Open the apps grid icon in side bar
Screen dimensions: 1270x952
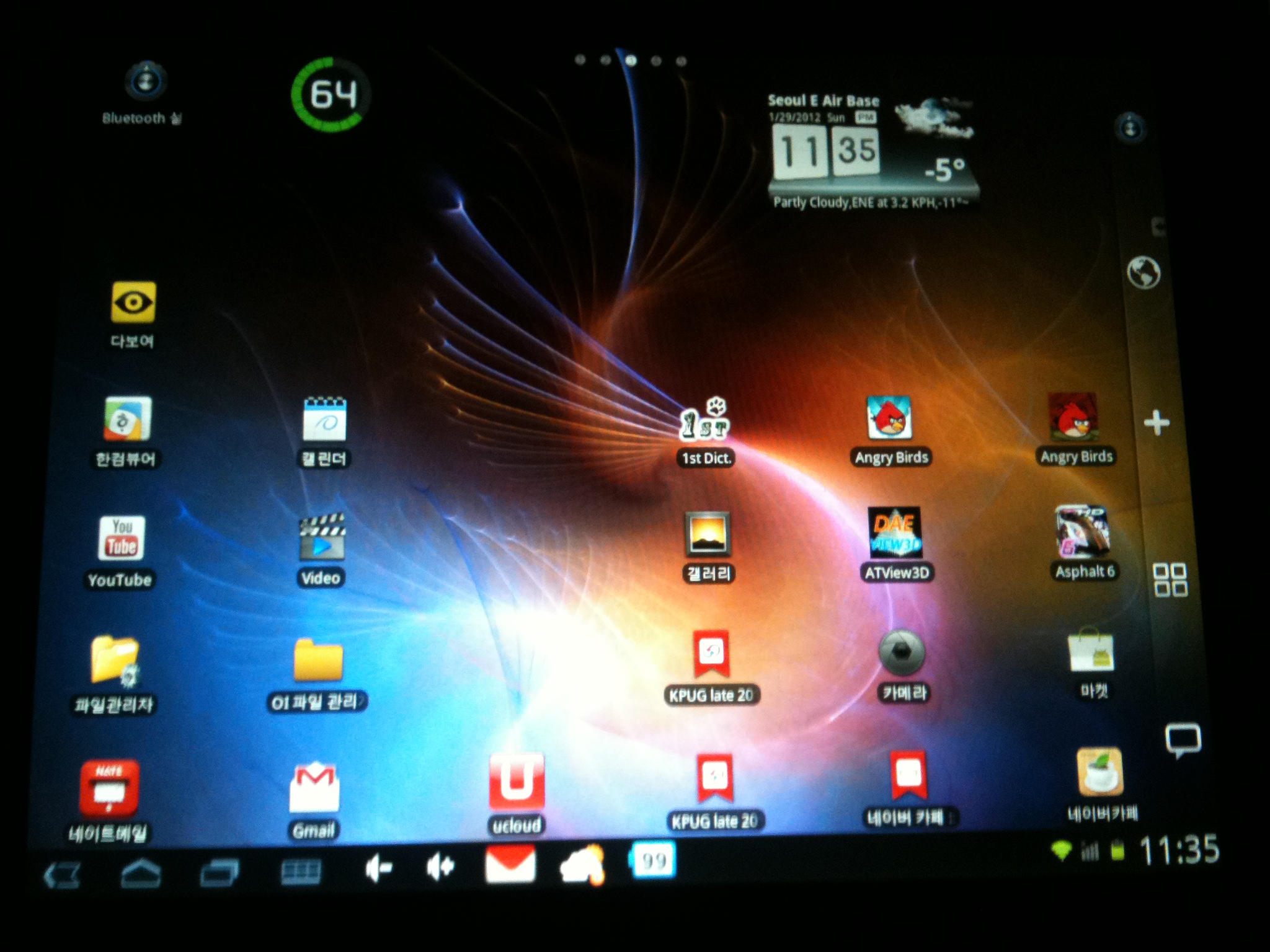coord(1170,580)
